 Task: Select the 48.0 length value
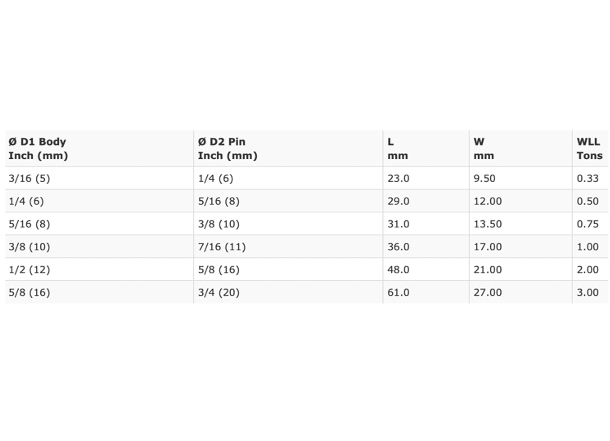[398, 270]
